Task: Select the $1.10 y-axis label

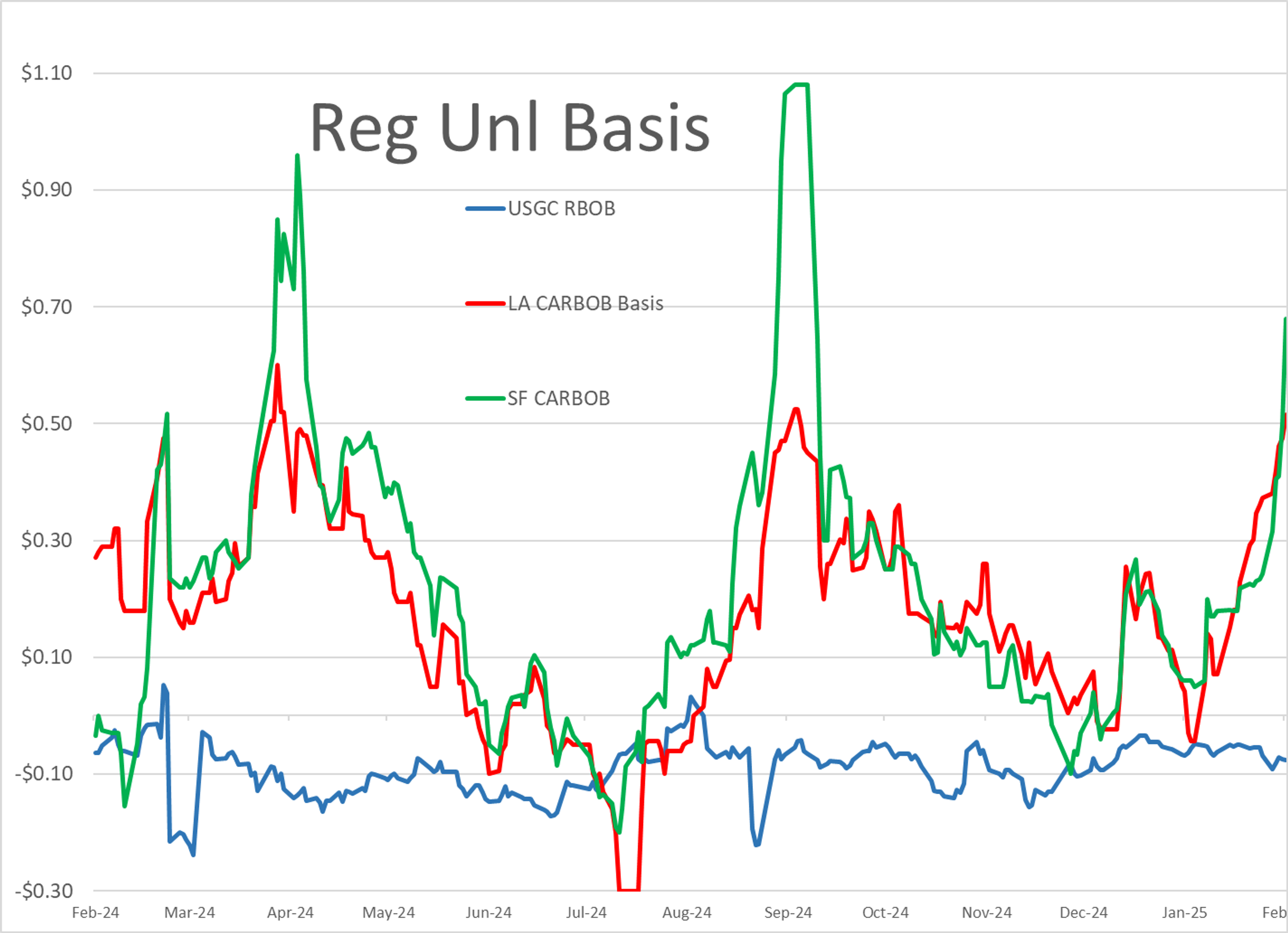Action: [47, 73]
